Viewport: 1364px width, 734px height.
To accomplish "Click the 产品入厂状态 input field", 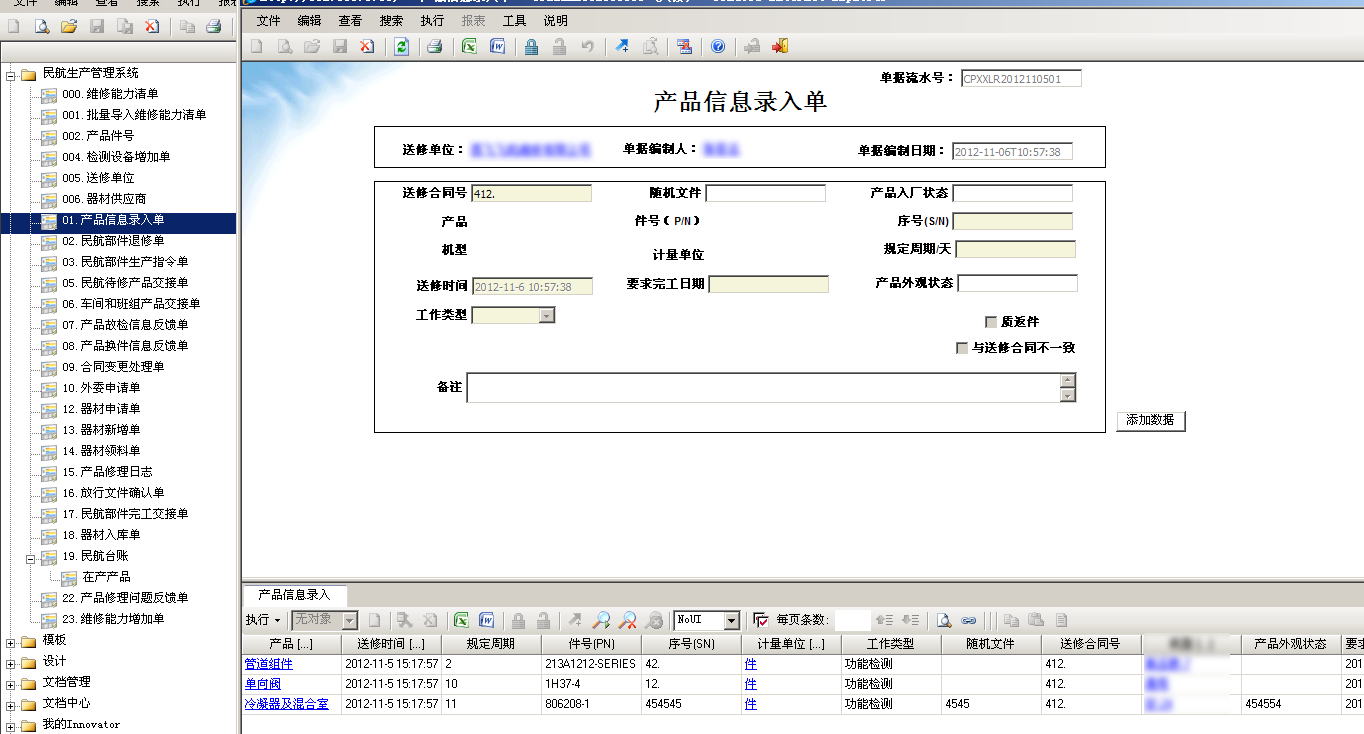I will [1012, 193].
